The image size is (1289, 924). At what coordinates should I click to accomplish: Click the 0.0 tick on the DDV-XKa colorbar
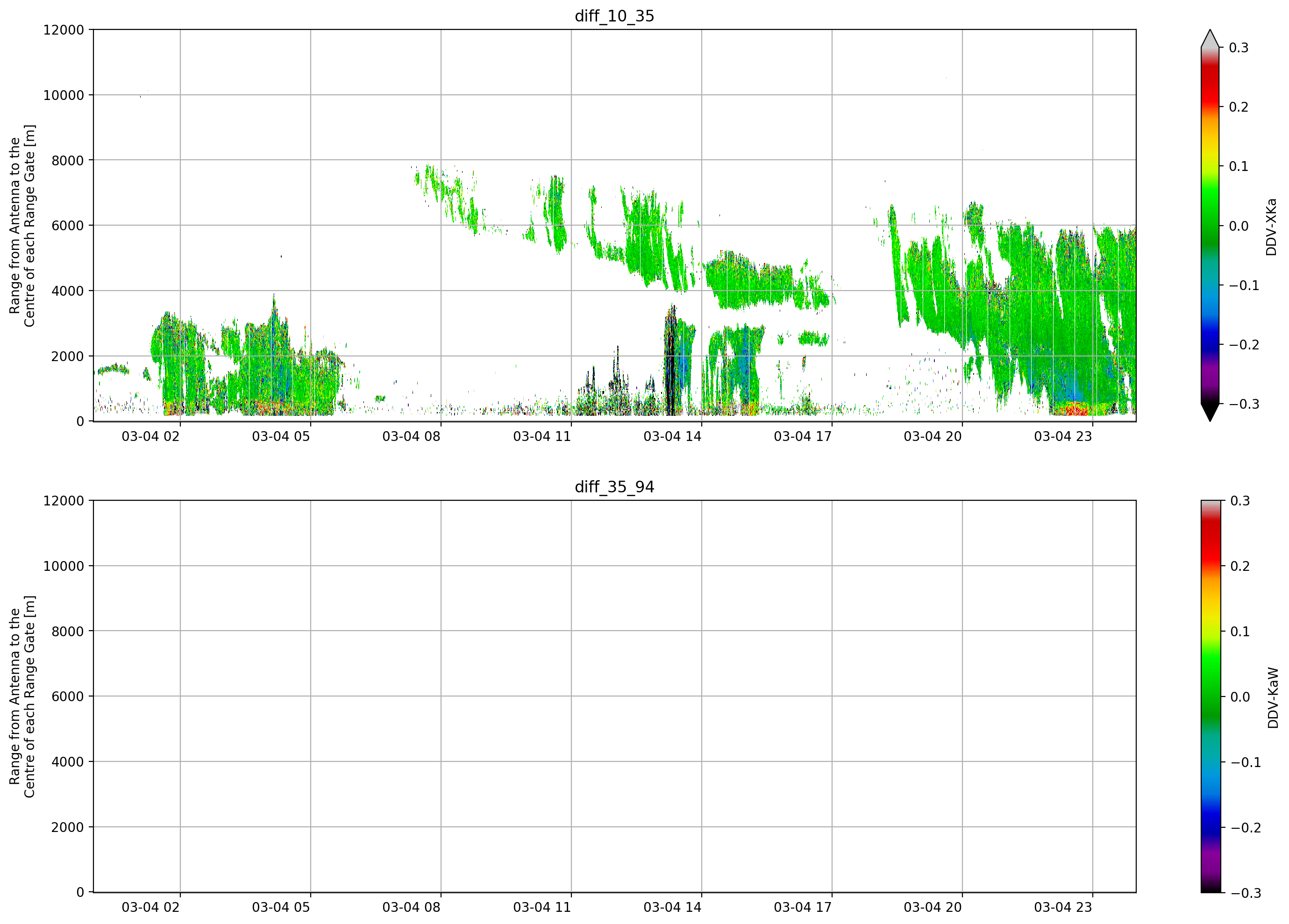(1239, 226)
